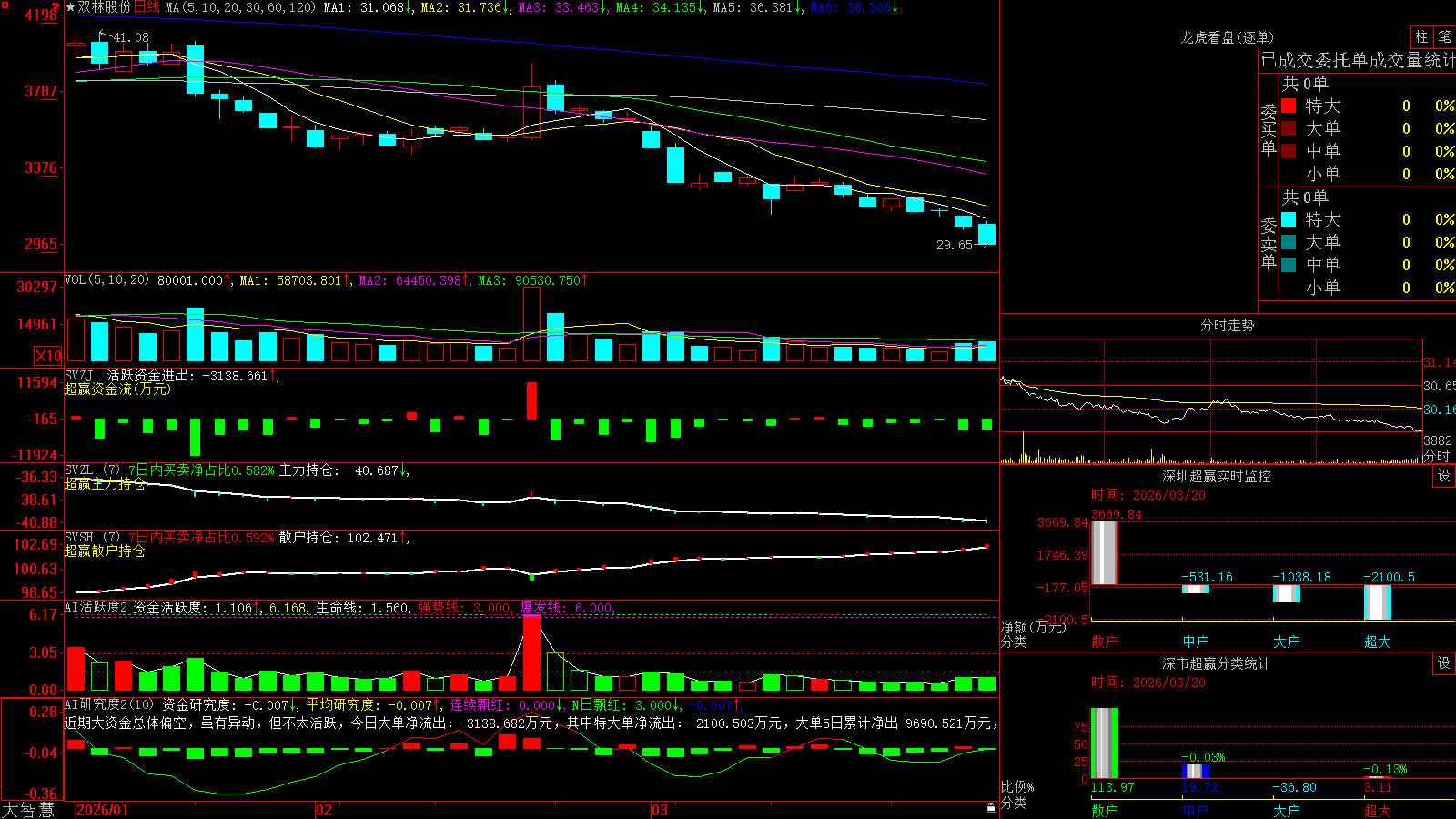Image resolution: width=1456 pixels, height=819 pixels.
Task: Click the 委卖单 section label
Action: [x=1269, y=243]
